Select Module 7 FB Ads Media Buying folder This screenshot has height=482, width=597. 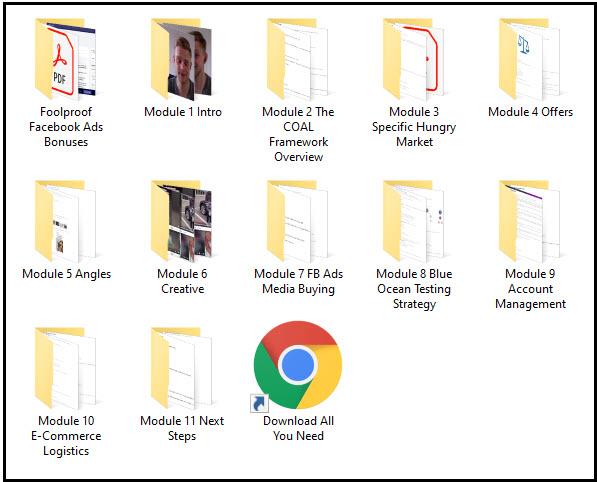[x=298, y=221]
